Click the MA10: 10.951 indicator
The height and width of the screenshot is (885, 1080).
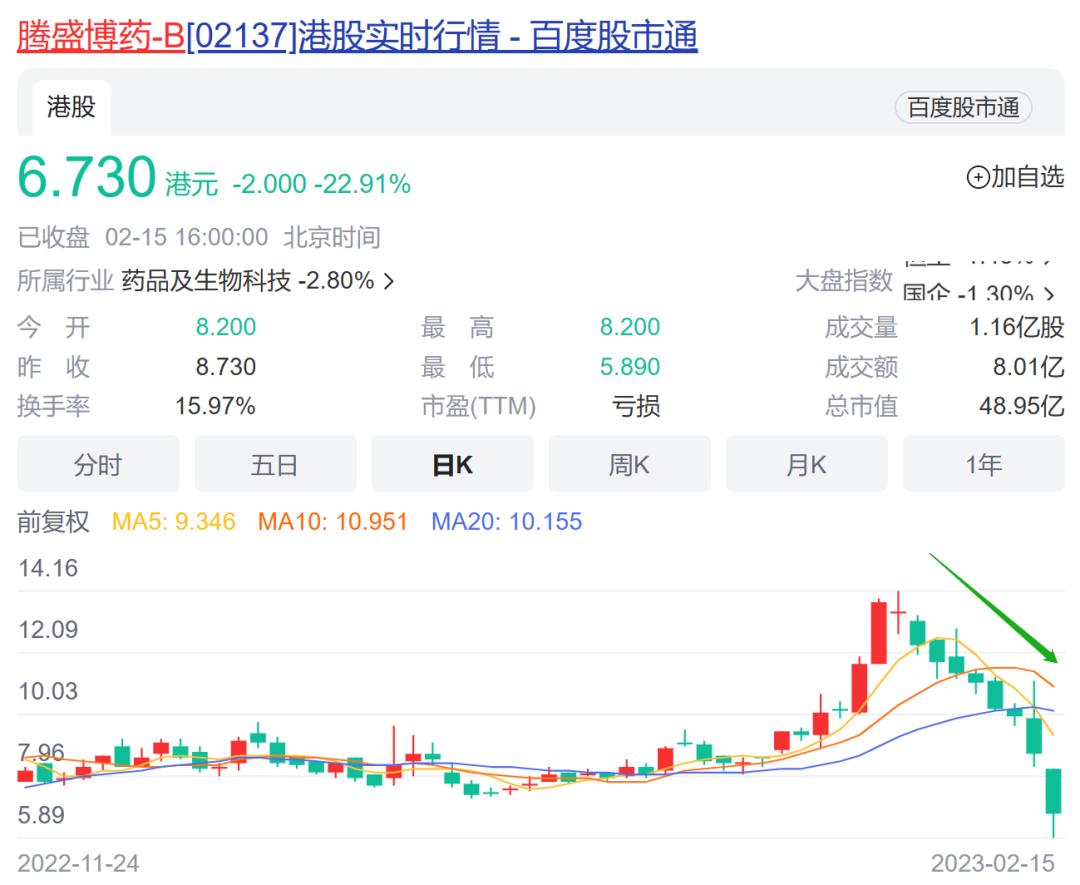[333, 521]
